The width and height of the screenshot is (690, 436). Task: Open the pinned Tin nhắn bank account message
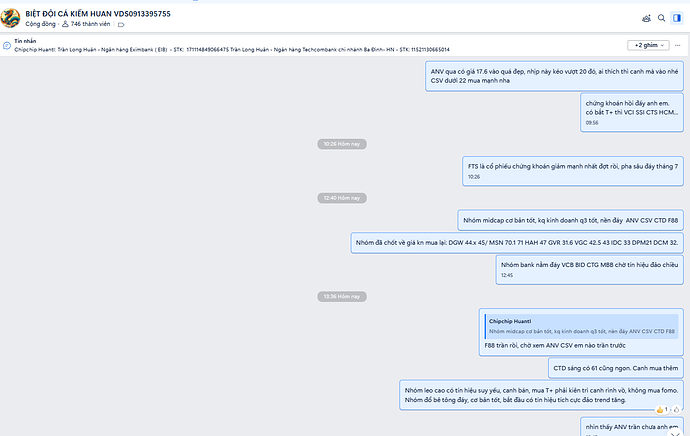tap(232, 46)
